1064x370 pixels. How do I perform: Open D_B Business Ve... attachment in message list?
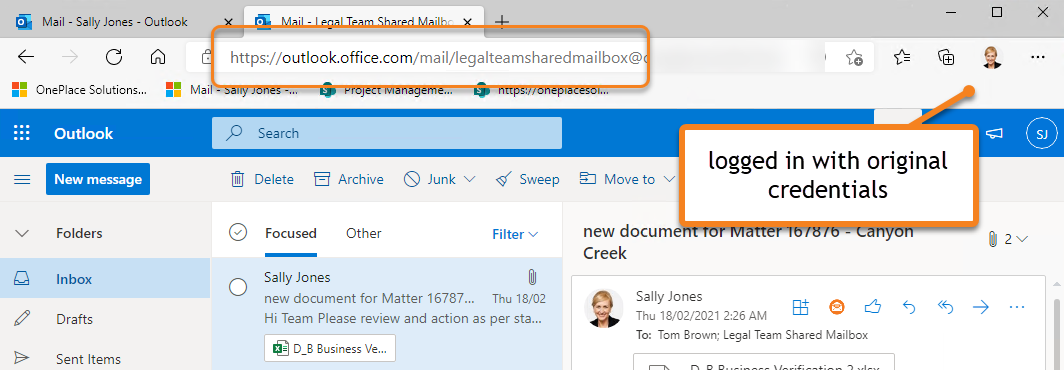pyautogui.click(x=330, y=348)
